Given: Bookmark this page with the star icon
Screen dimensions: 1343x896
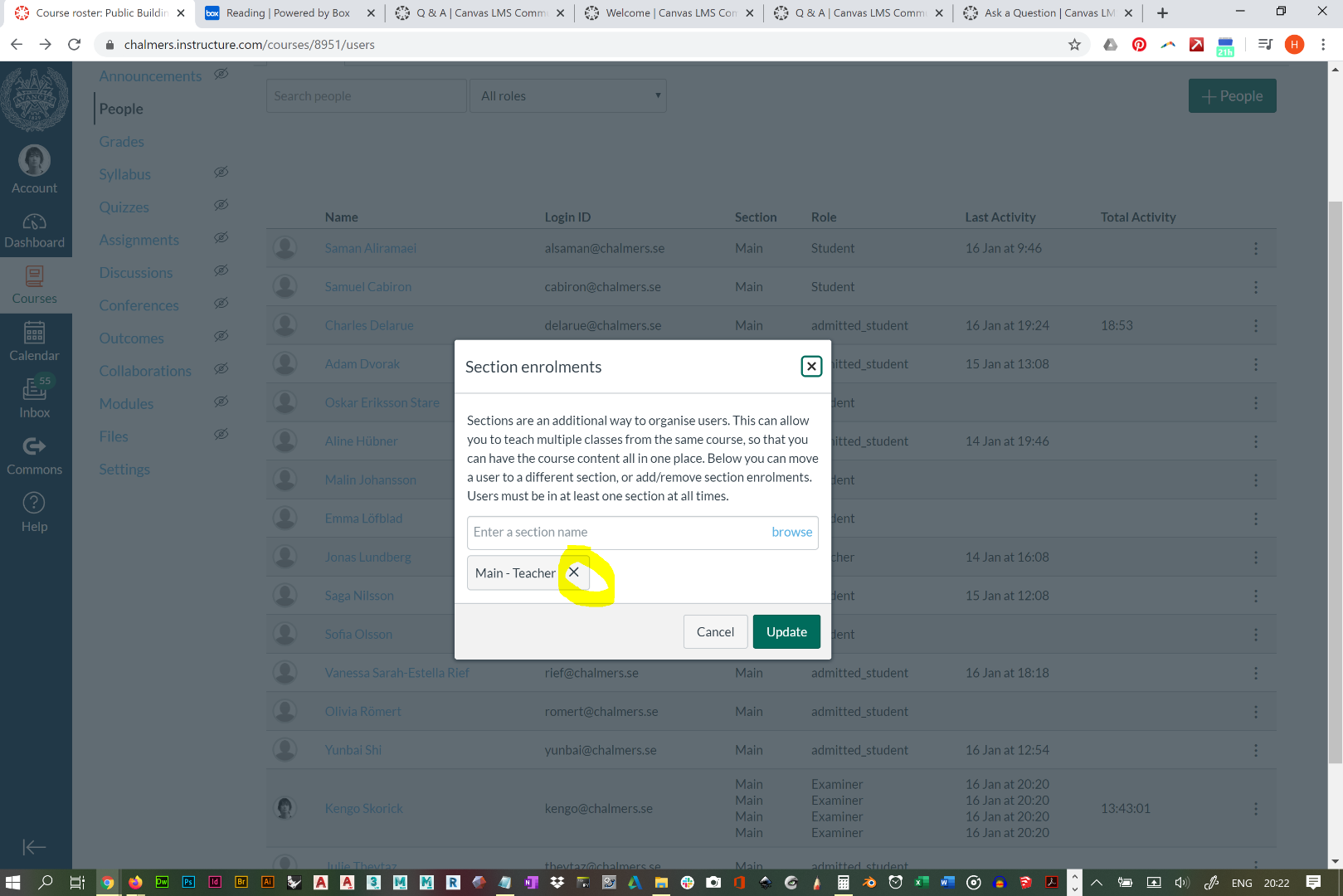Looking at the screenshot, I should point(1075,45).
